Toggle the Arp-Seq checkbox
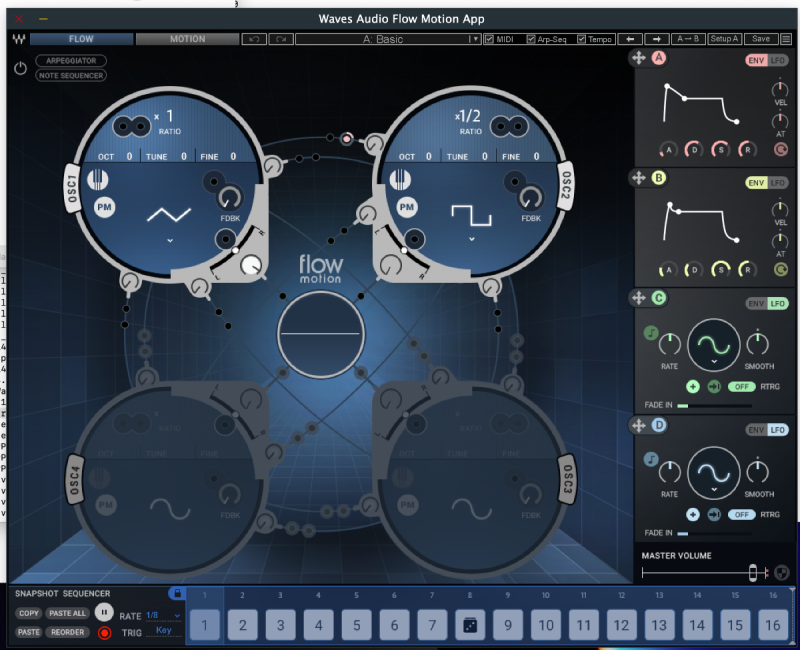Viewport: 800px width, 650px height. coord(531,39)
